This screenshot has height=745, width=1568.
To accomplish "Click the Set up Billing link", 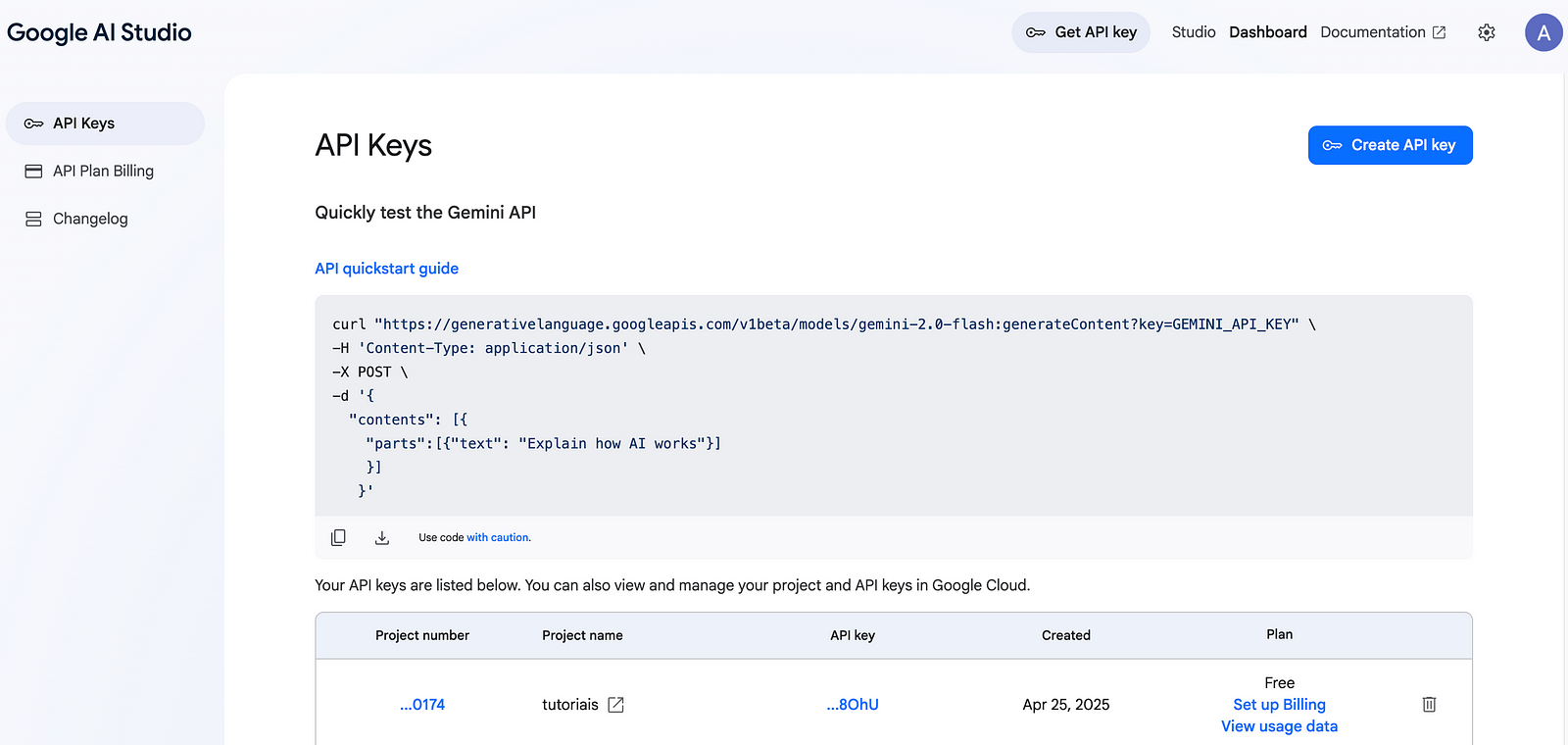I will point(1279,705).
